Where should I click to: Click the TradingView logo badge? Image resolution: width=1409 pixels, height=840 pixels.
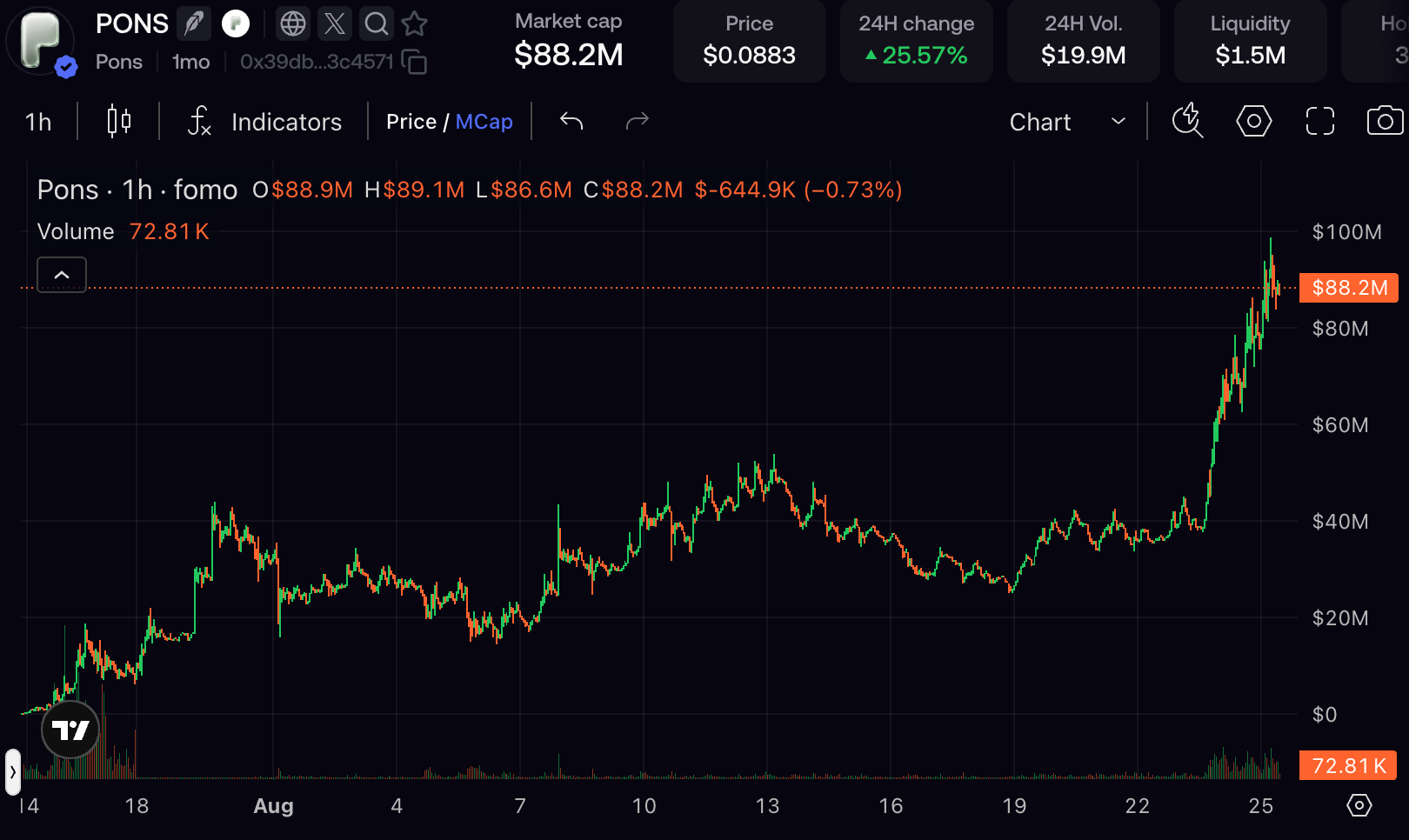tap(70, 730)
